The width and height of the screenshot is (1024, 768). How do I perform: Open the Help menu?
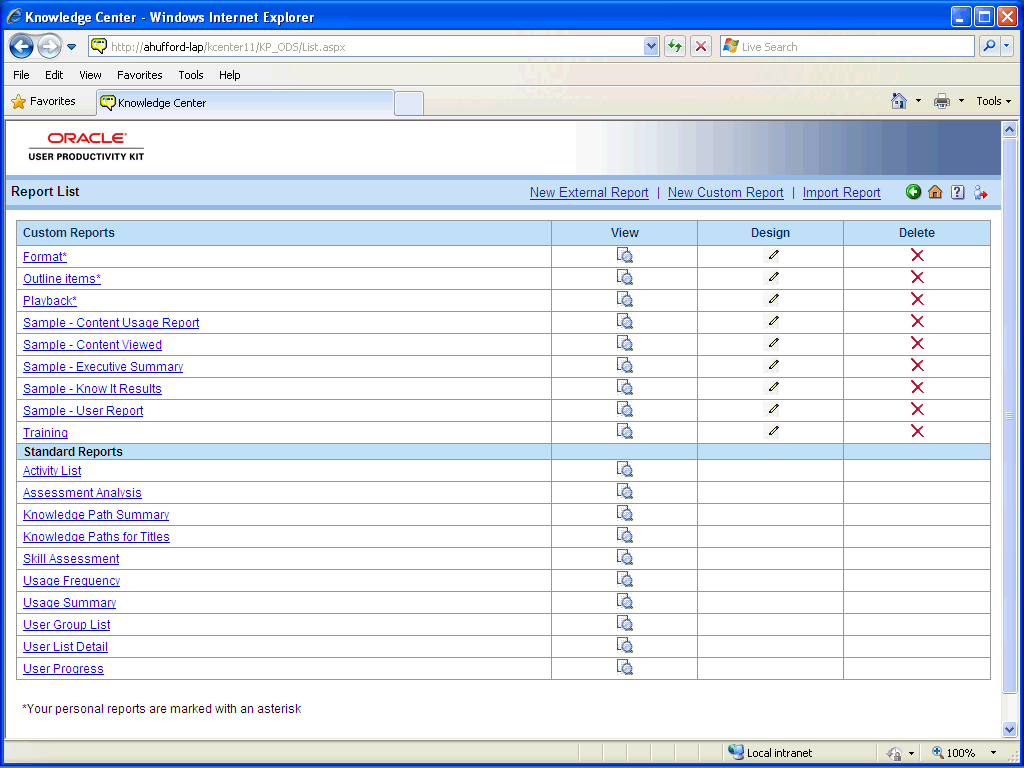(x=229, y=75)
